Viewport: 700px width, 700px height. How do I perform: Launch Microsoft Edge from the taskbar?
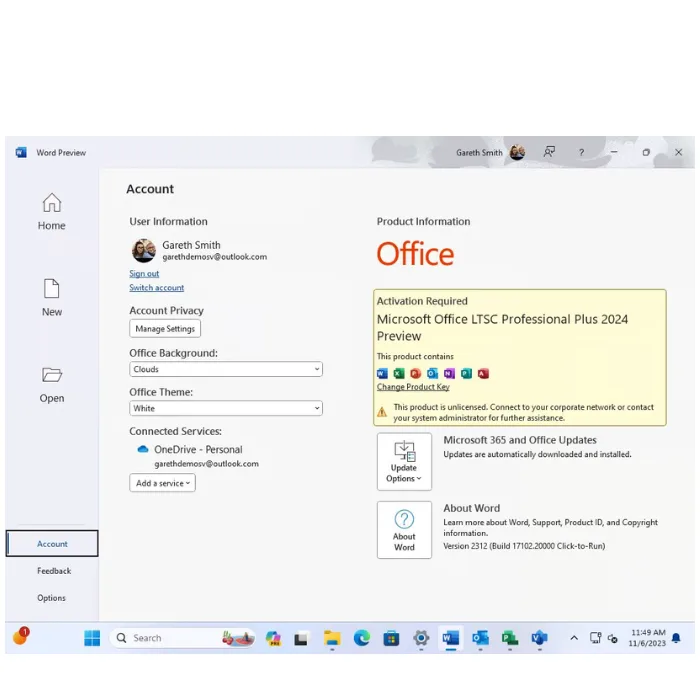point(362,638)
